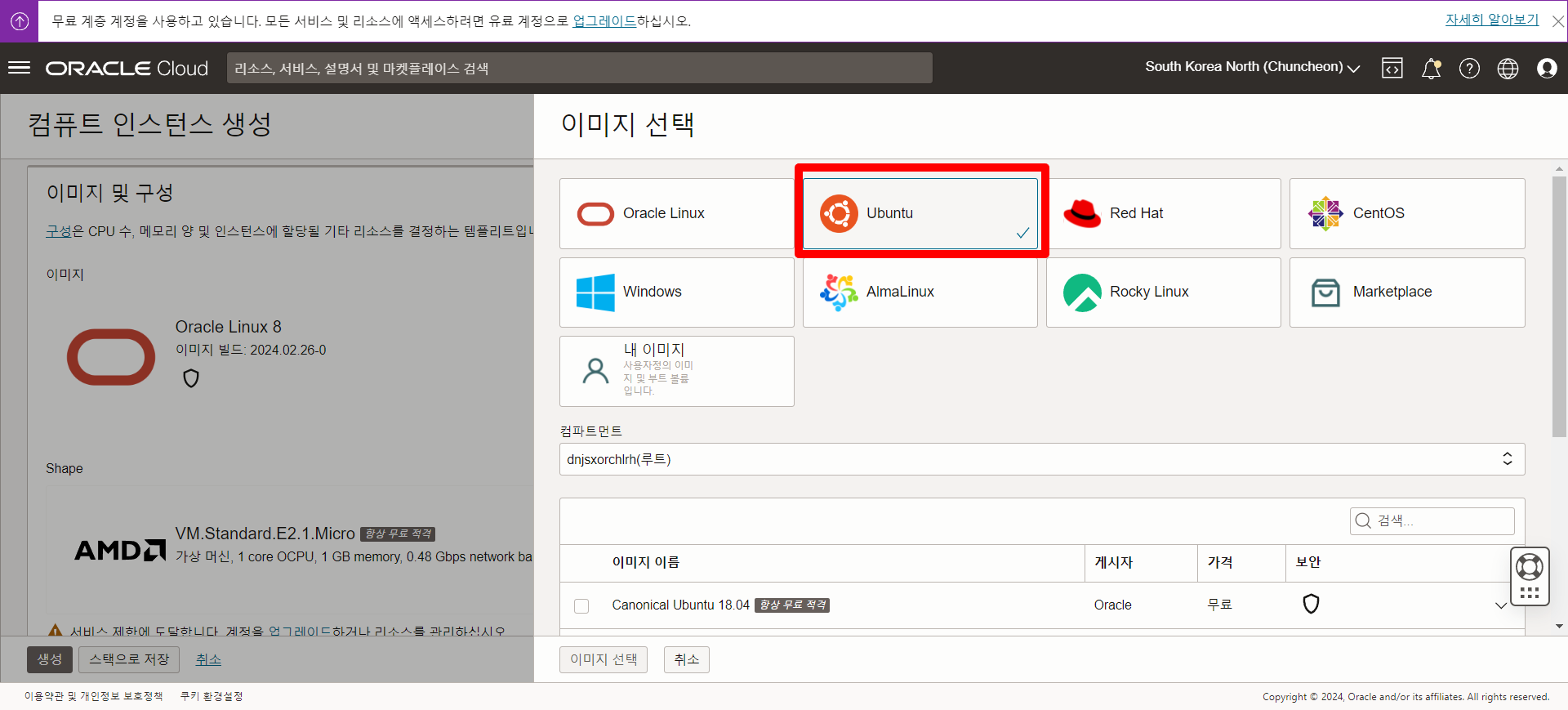Click the magnifier icon in image search
Viewport: 1568px width, 710px height.
point(1363,520)
